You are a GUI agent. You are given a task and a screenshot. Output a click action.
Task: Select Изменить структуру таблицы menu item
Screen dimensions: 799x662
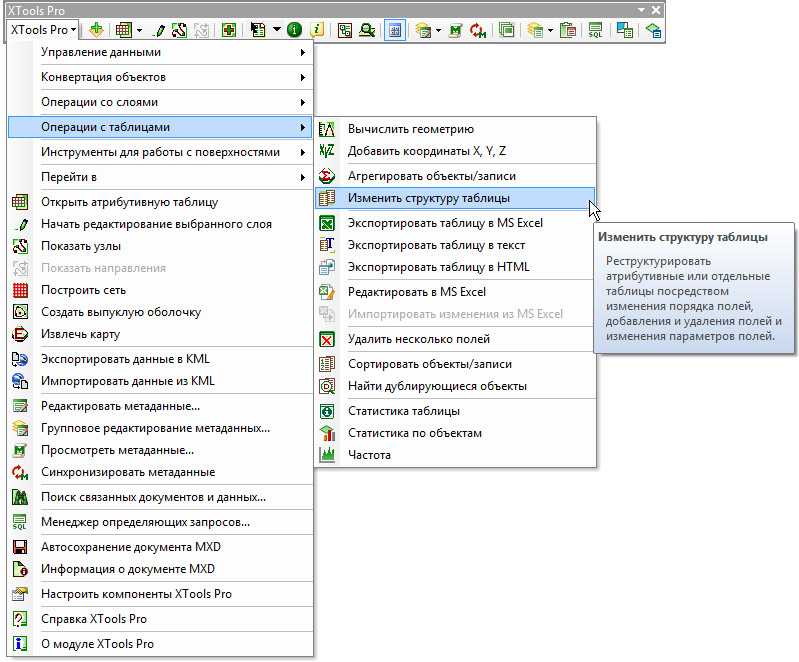tap(428, 198)
